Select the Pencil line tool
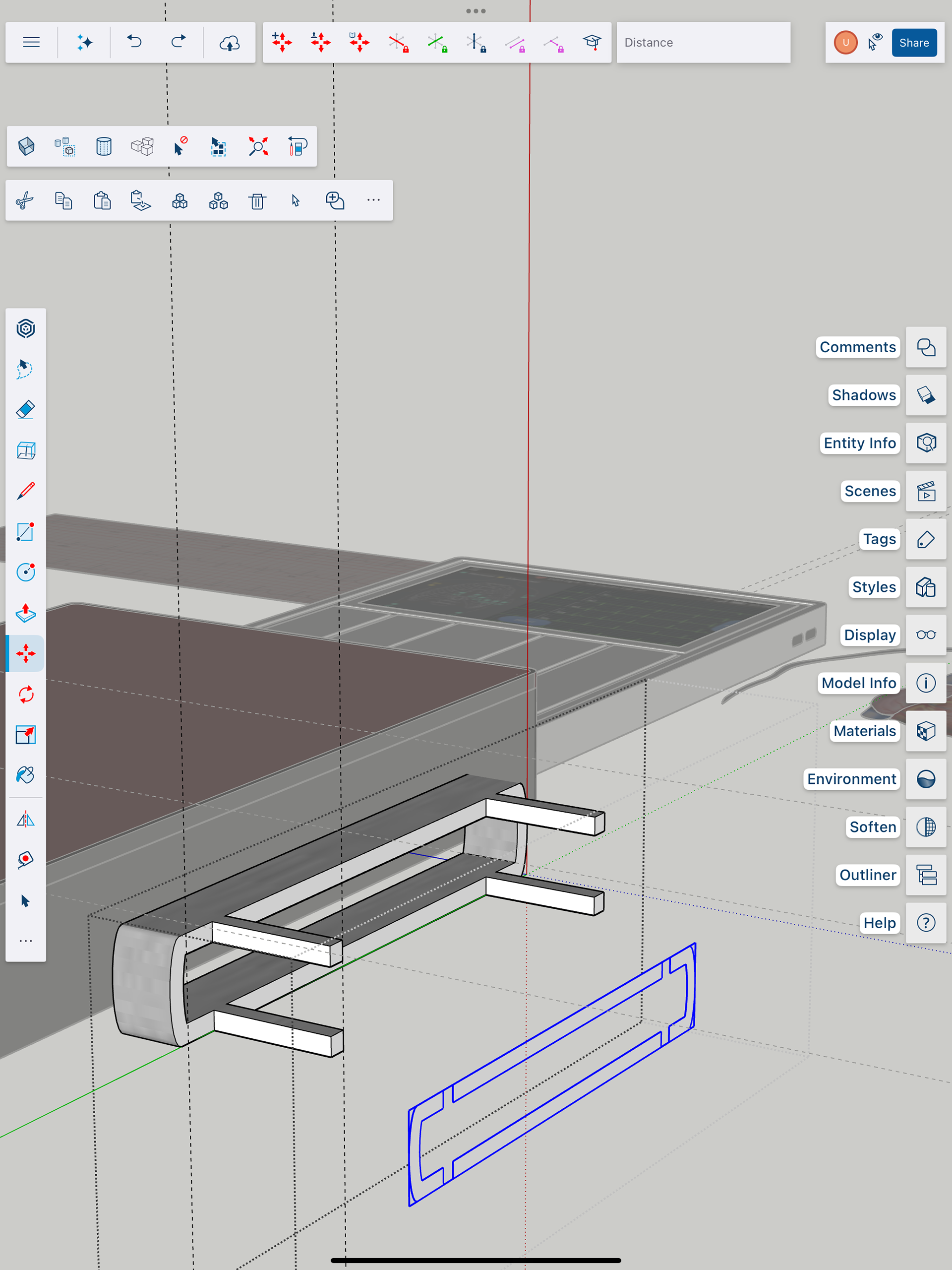952x1270 pixels. (26, 491)
